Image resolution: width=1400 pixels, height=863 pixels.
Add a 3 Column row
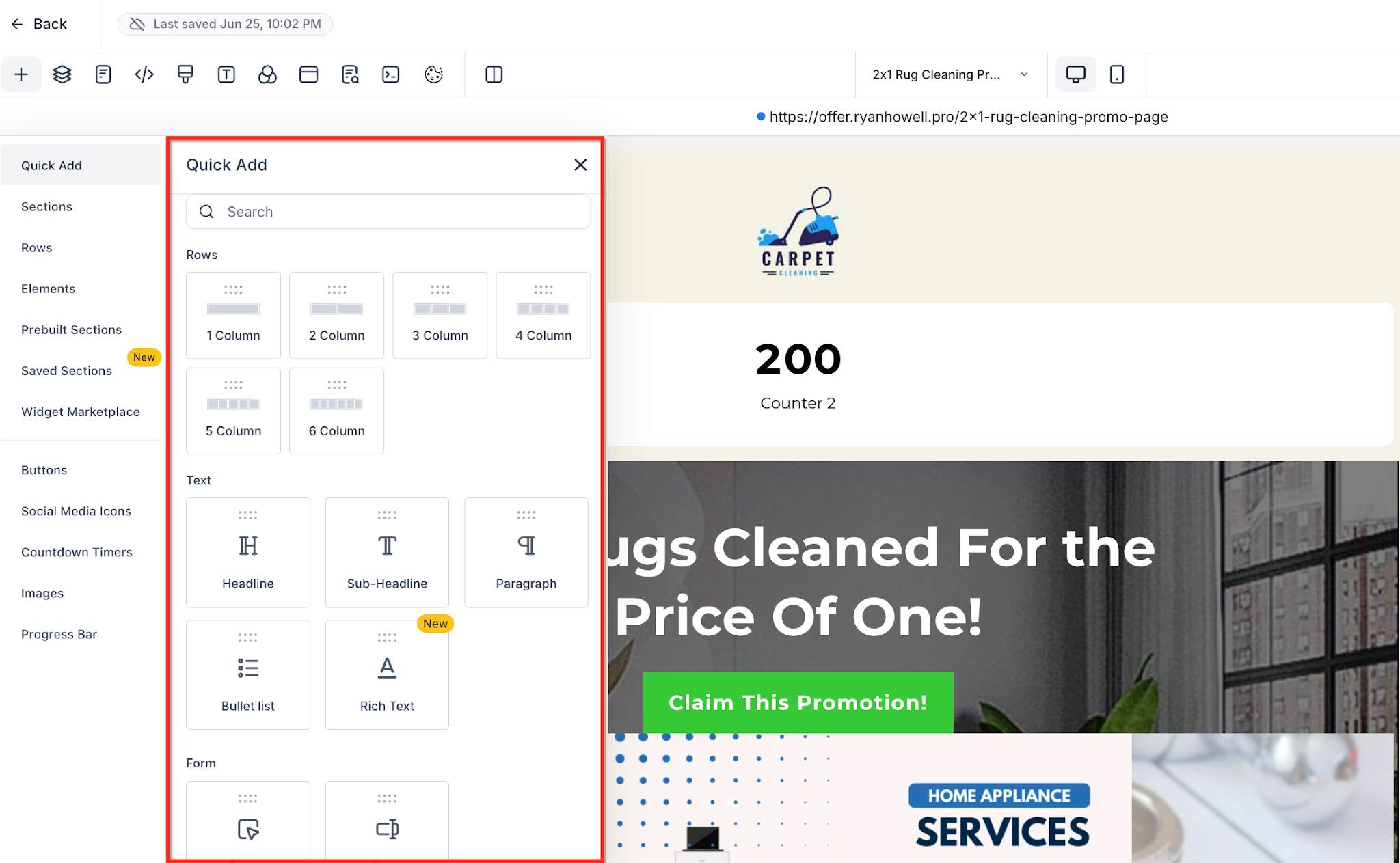(440, 315)
